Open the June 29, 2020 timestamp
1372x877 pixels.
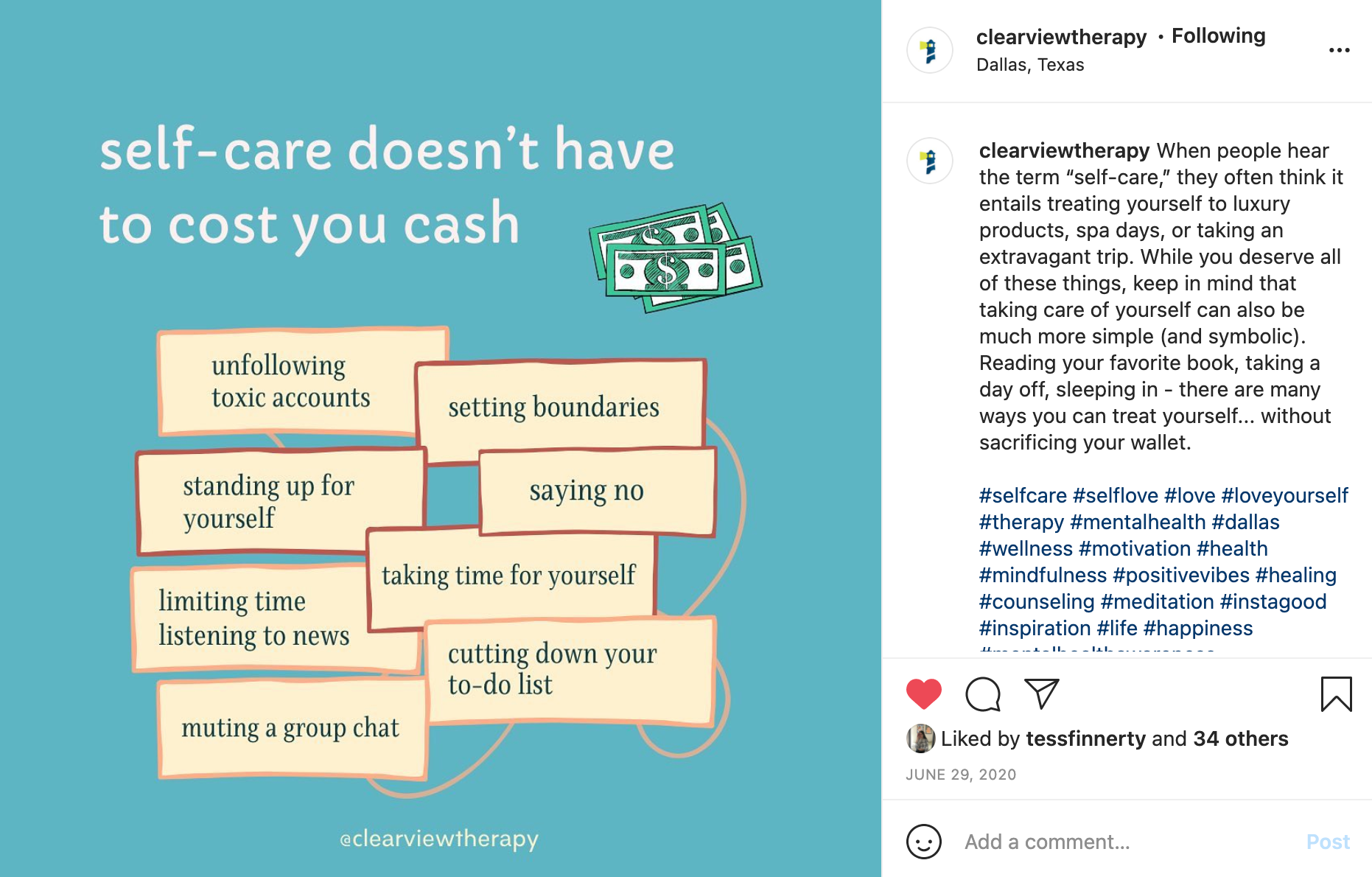tap(961, 775)
